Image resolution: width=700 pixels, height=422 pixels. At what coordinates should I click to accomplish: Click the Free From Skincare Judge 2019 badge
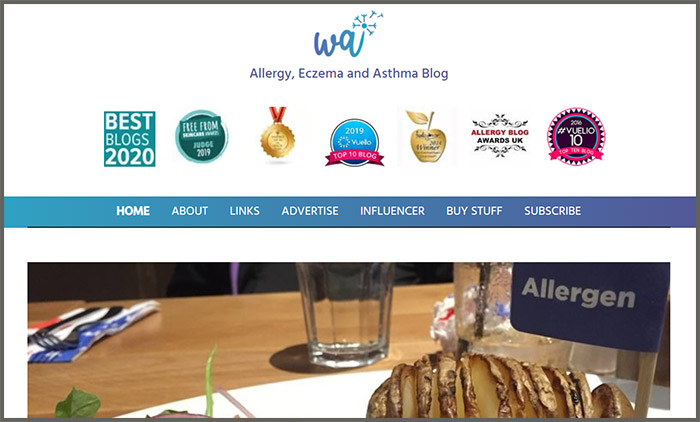tap(201, 136)
